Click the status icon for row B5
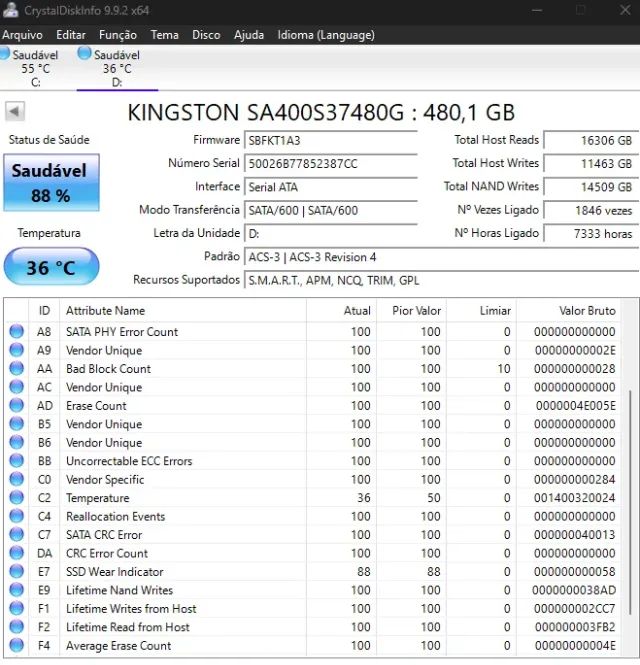640x665 pixels. point(17,424)
